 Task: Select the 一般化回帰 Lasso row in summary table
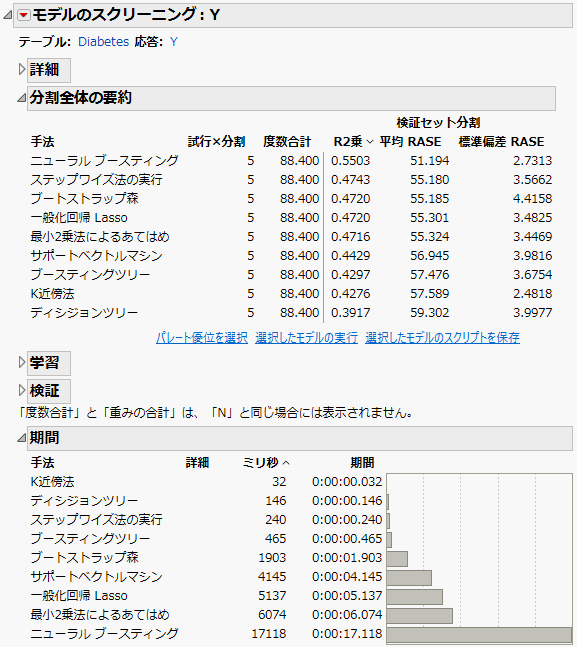tap(291, 217)
